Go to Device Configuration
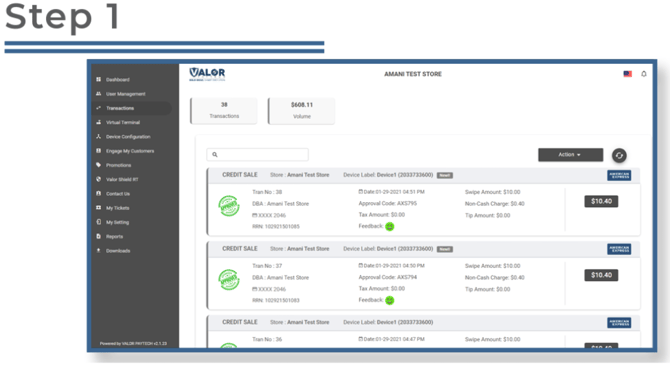The image size is (670, 377). (x=128, y=137)
